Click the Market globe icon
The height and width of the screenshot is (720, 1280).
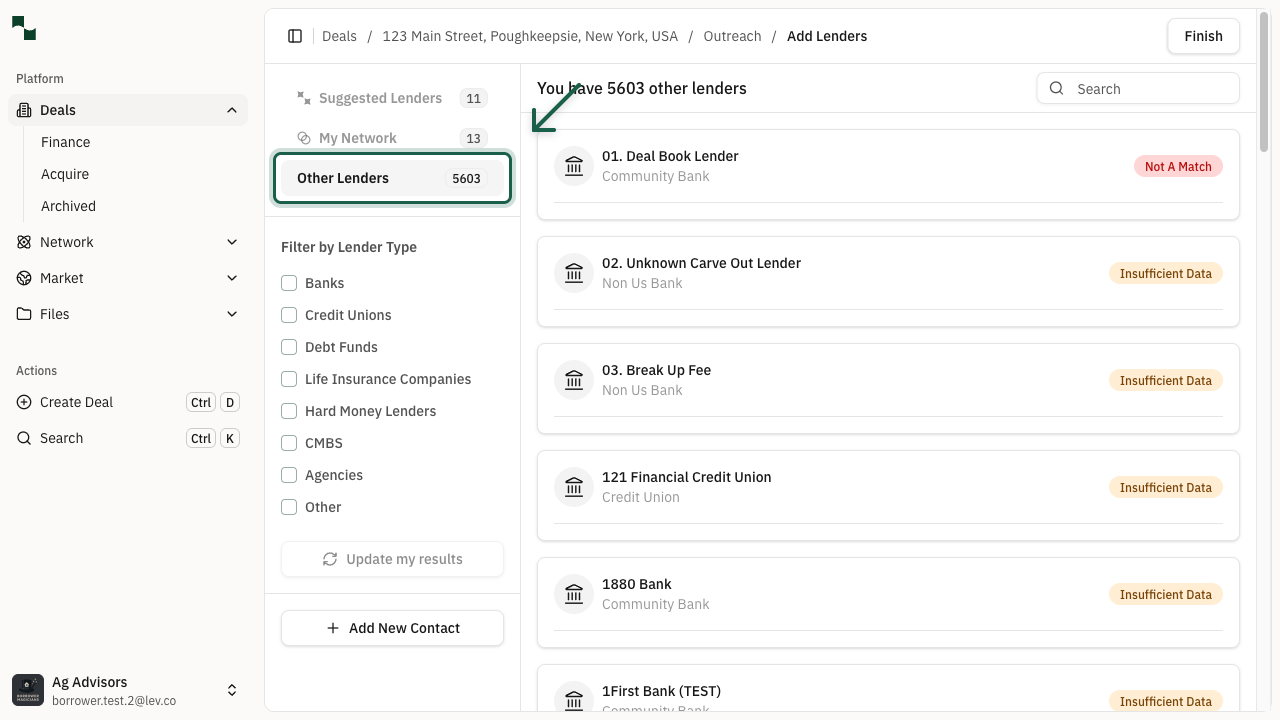[x=23, y=278]
